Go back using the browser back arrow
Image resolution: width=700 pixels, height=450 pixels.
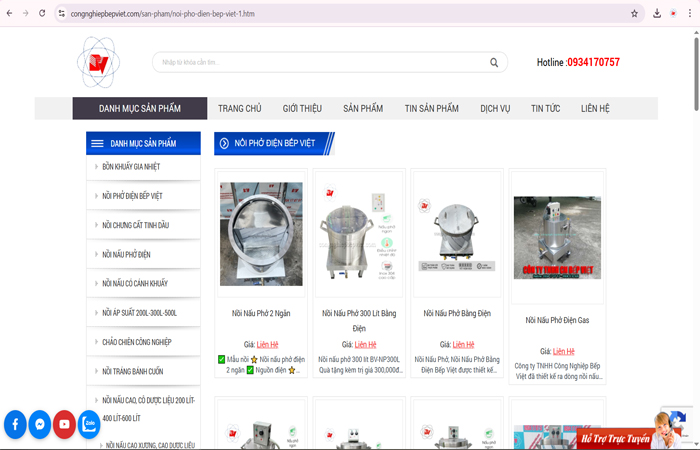coord(9,13)
